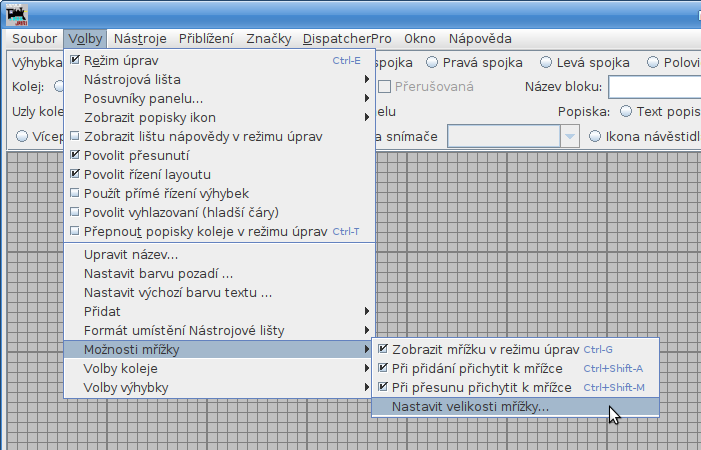Viewport: 701px width, 450px height.
Task: Expand the Nástrojová lišta submenu
Action: (220, 80)
